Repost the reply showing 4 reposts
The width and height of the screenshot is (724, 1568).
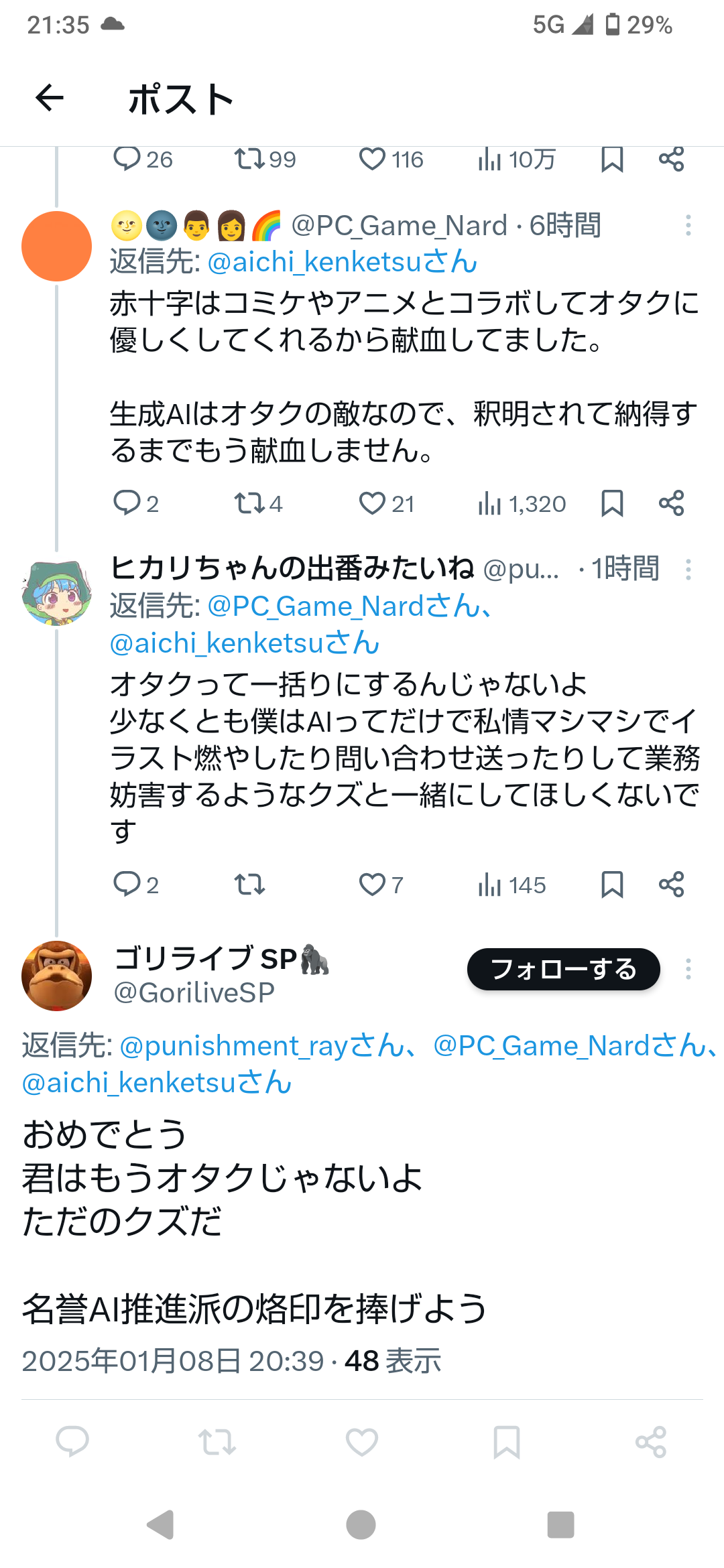257,503
